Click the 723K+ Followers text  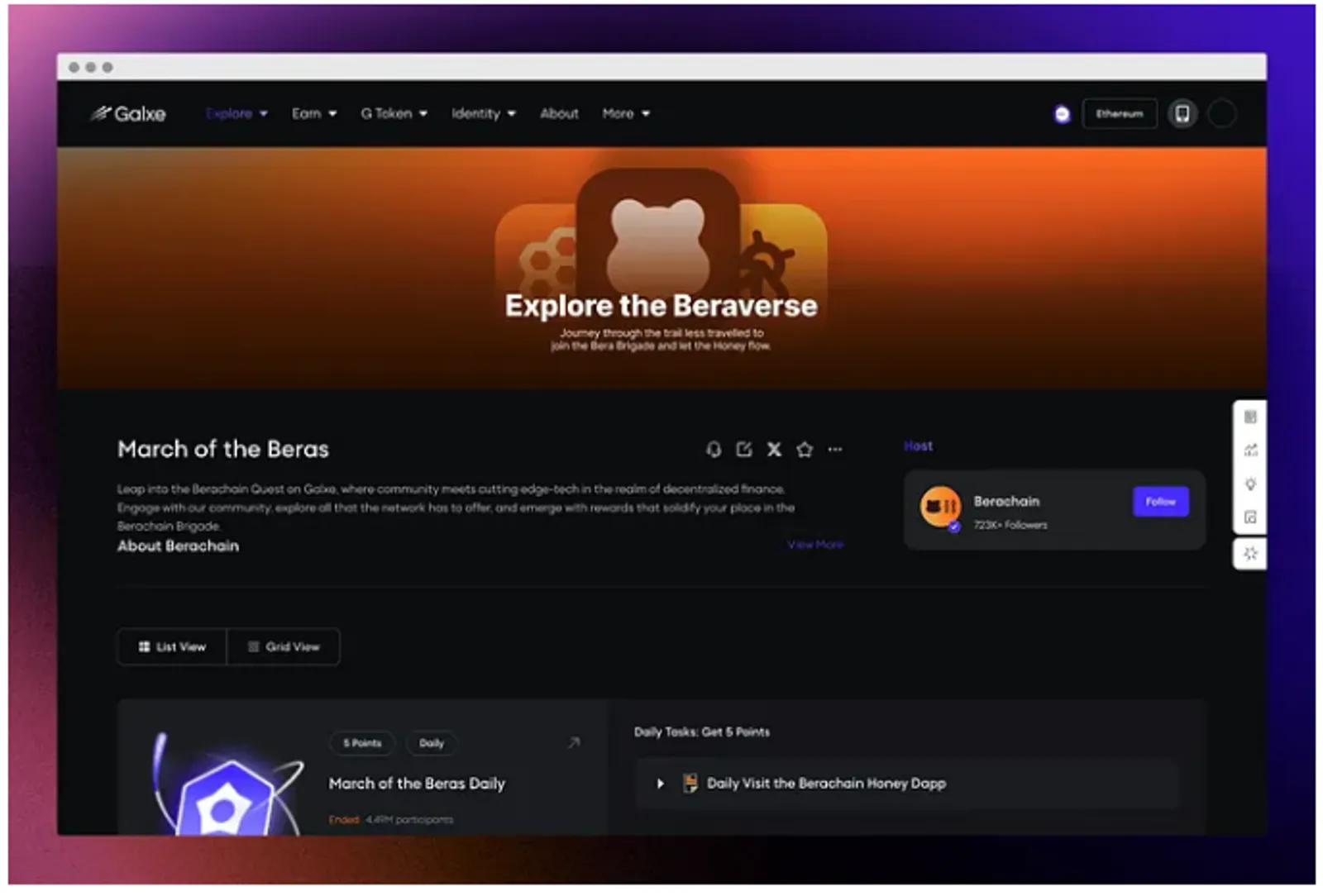click(1010, 525)
